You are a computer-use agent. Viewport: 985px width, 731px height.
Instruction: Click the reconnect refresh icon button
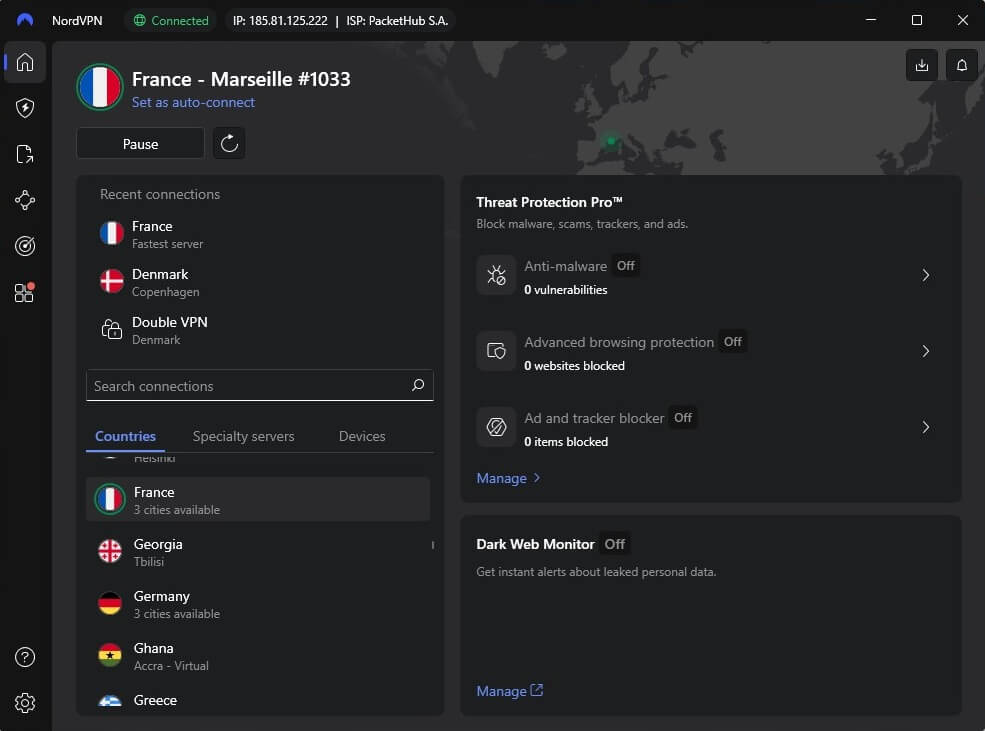point(229,144)
